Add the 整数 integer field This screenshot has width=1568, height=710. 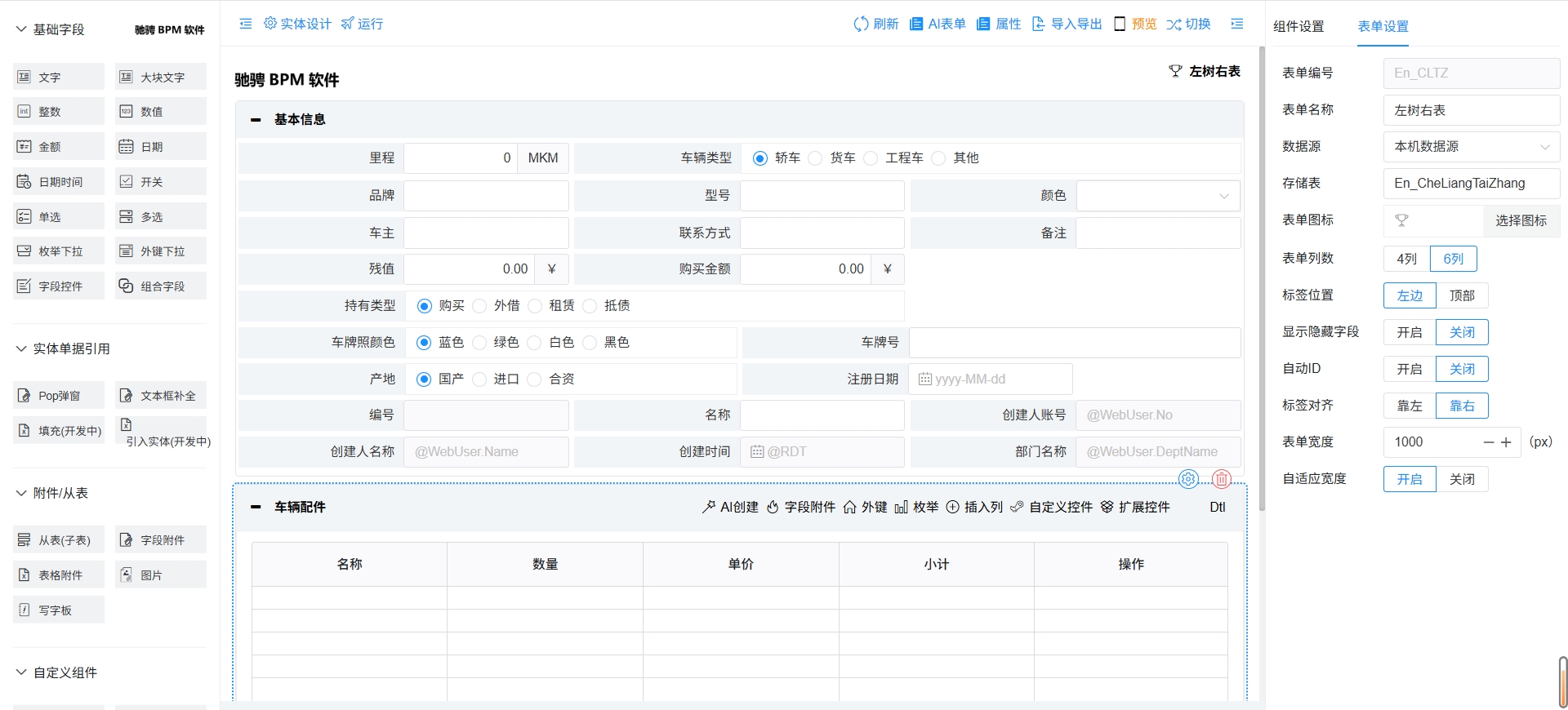click(59, 111)
